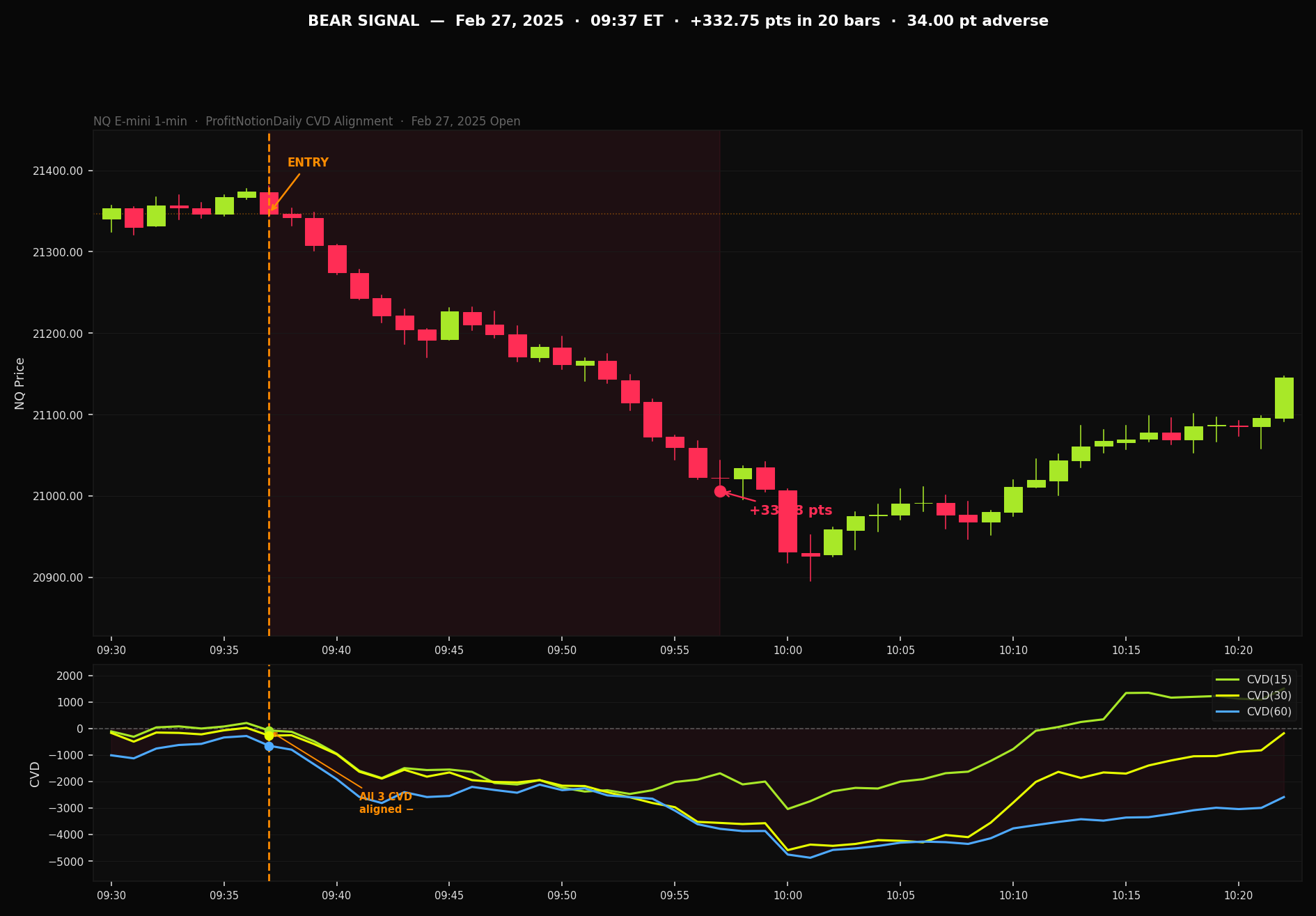Click the blue CVD(60) dot at entry line

coord(269,746)
